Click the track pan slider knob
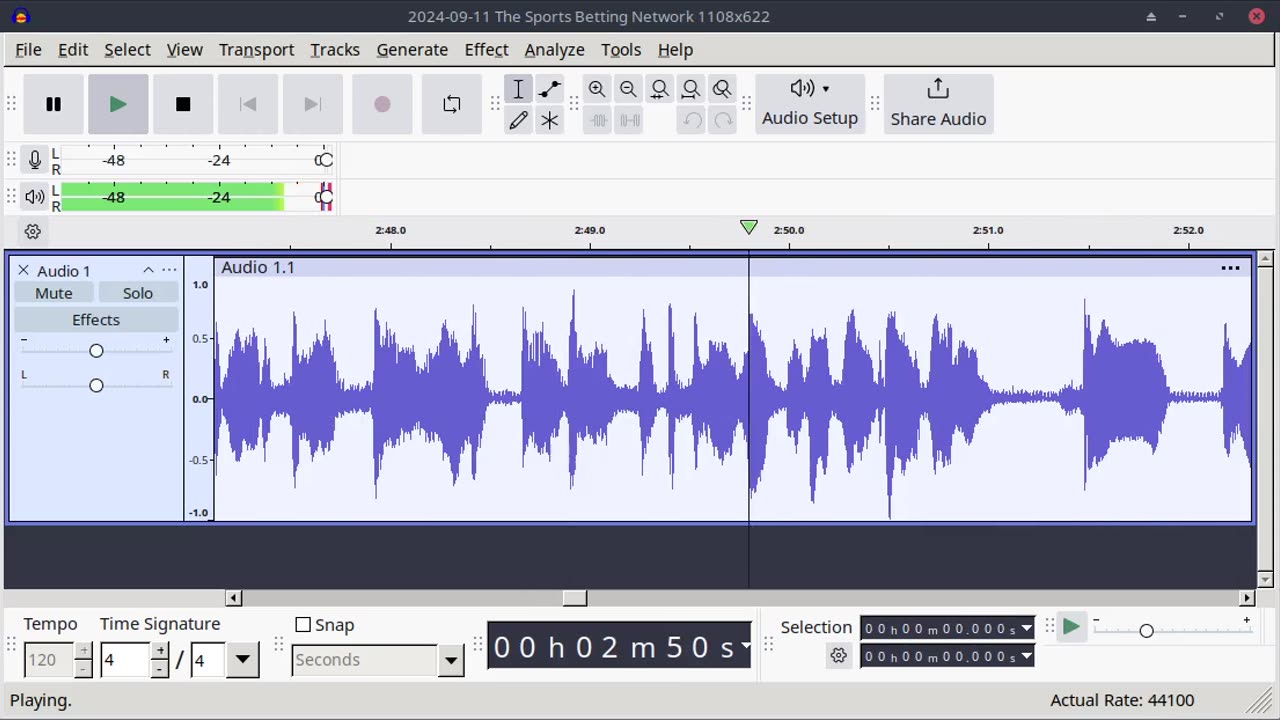The height and width of the screenshot is (720, 1280). click(x=96, y=385)
